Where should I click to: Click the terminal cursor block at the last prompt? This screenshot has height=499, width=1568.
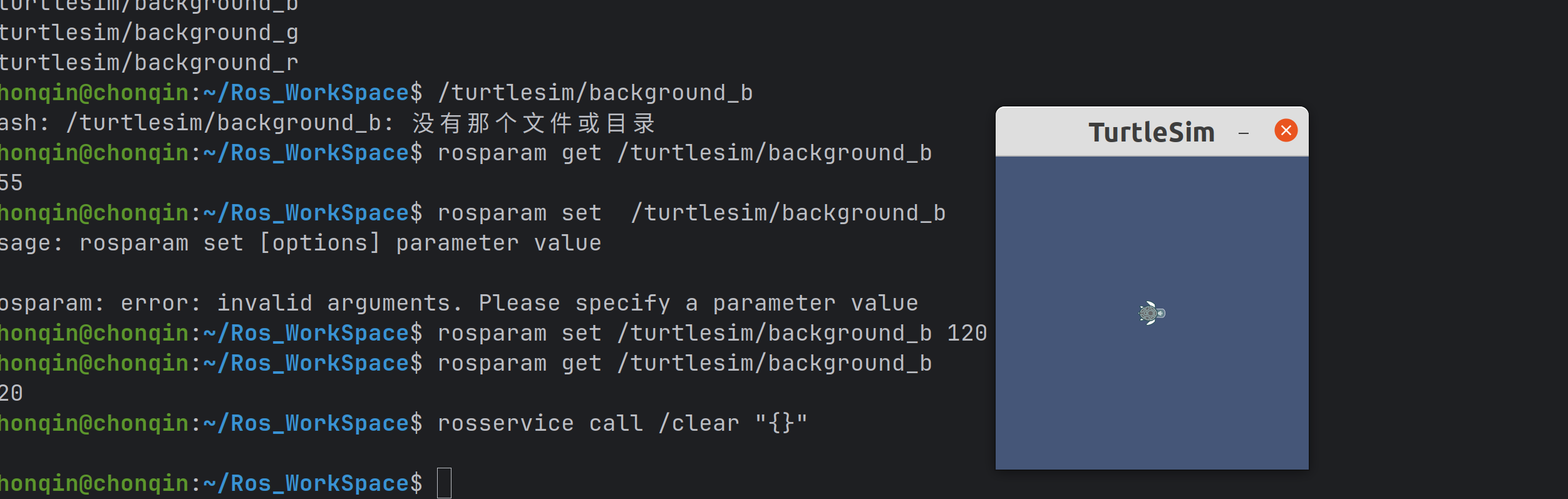tap(444, 483)
